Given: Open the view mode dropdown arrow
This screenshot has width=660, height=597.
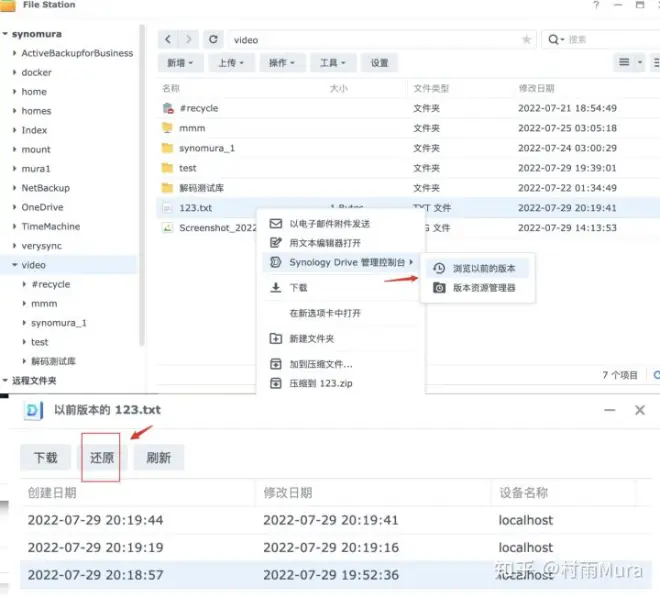Looking at the screenshot, I should click(x=640, y=62).
